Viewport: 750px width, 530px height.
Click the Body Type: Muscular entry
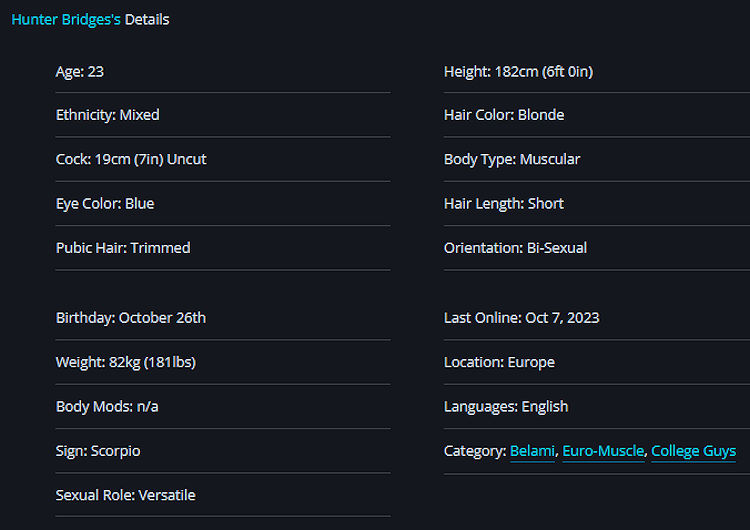[512, 159]
